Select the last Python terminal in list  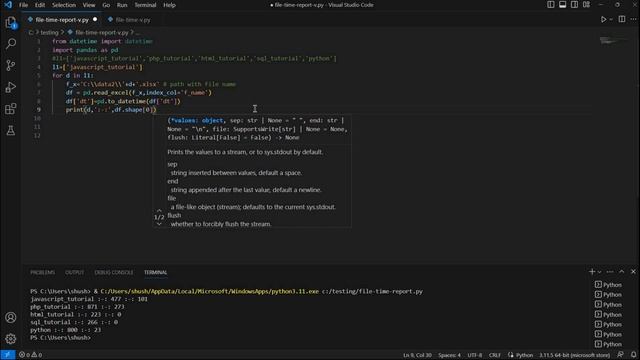click(x=609, y=344)
